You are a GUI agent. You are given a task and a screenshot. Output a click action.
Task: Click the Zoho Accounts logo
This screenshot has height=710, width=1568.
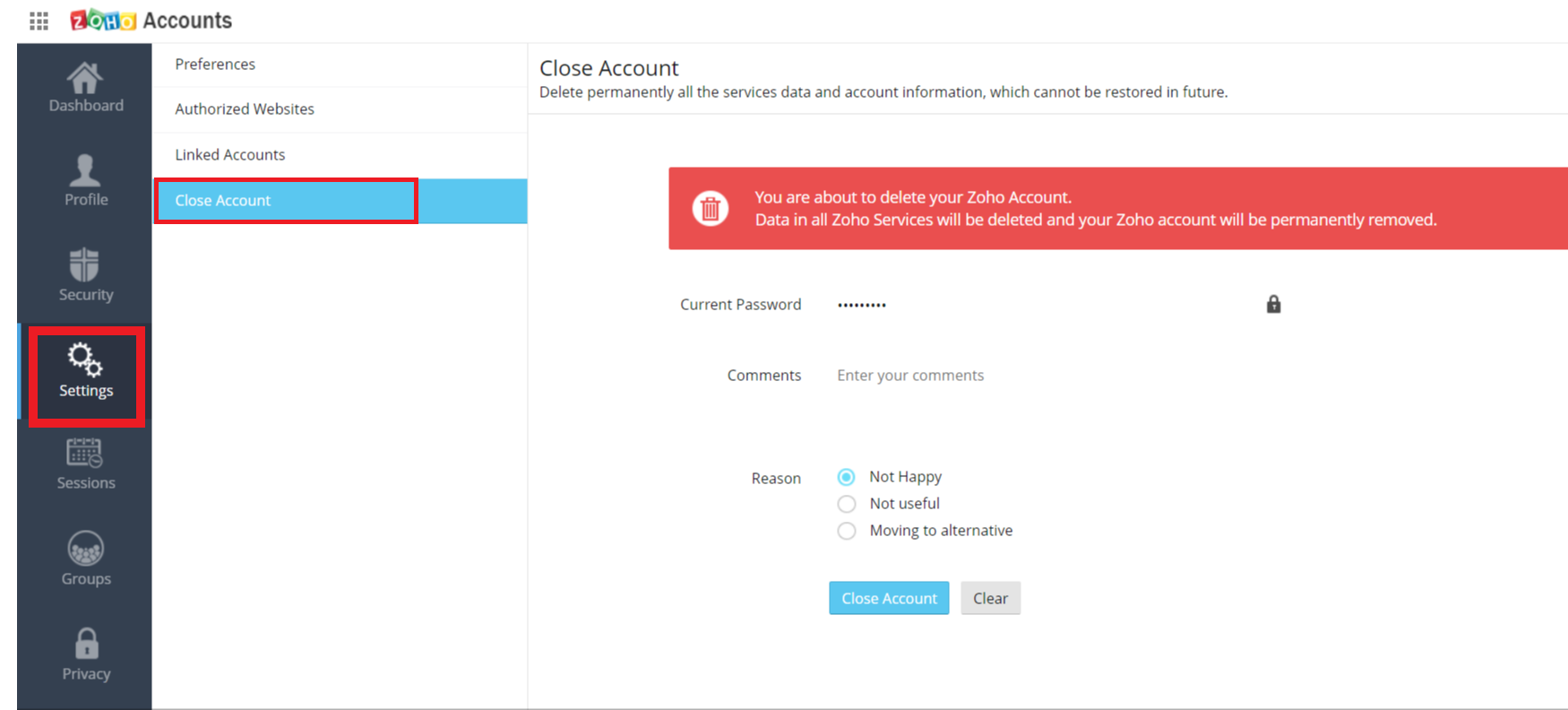click(x=151, y=21)
